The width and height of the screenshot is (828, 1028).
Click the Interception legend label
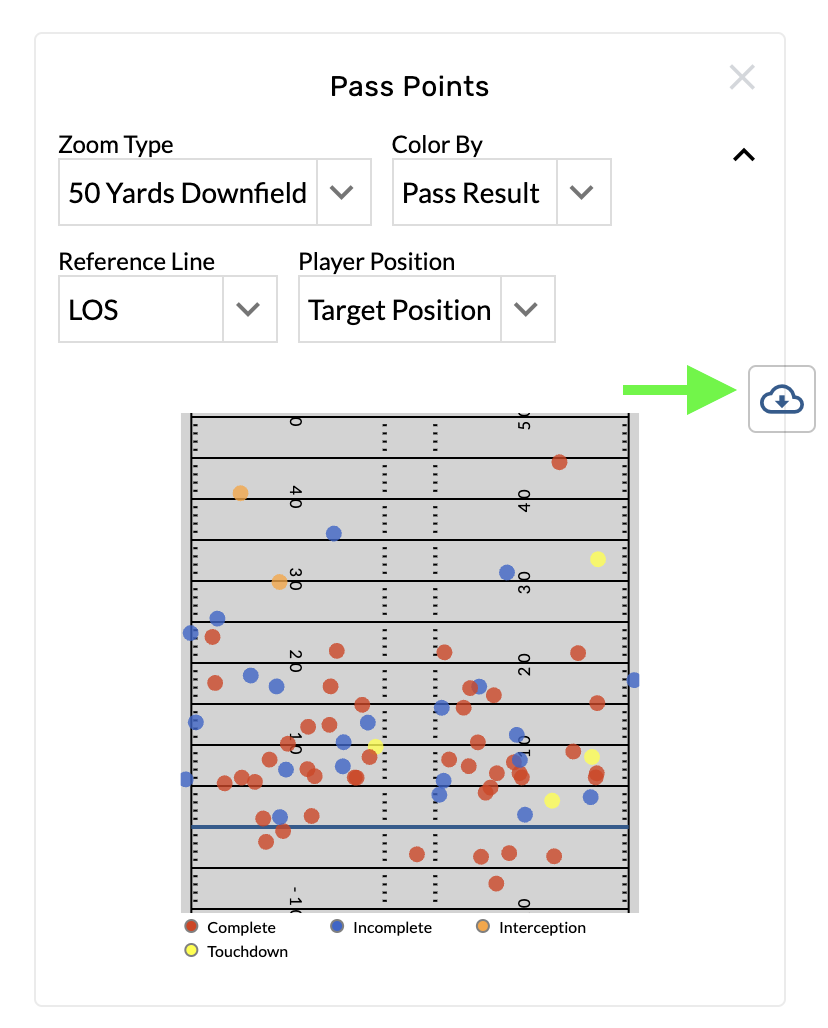click(542, 928)
